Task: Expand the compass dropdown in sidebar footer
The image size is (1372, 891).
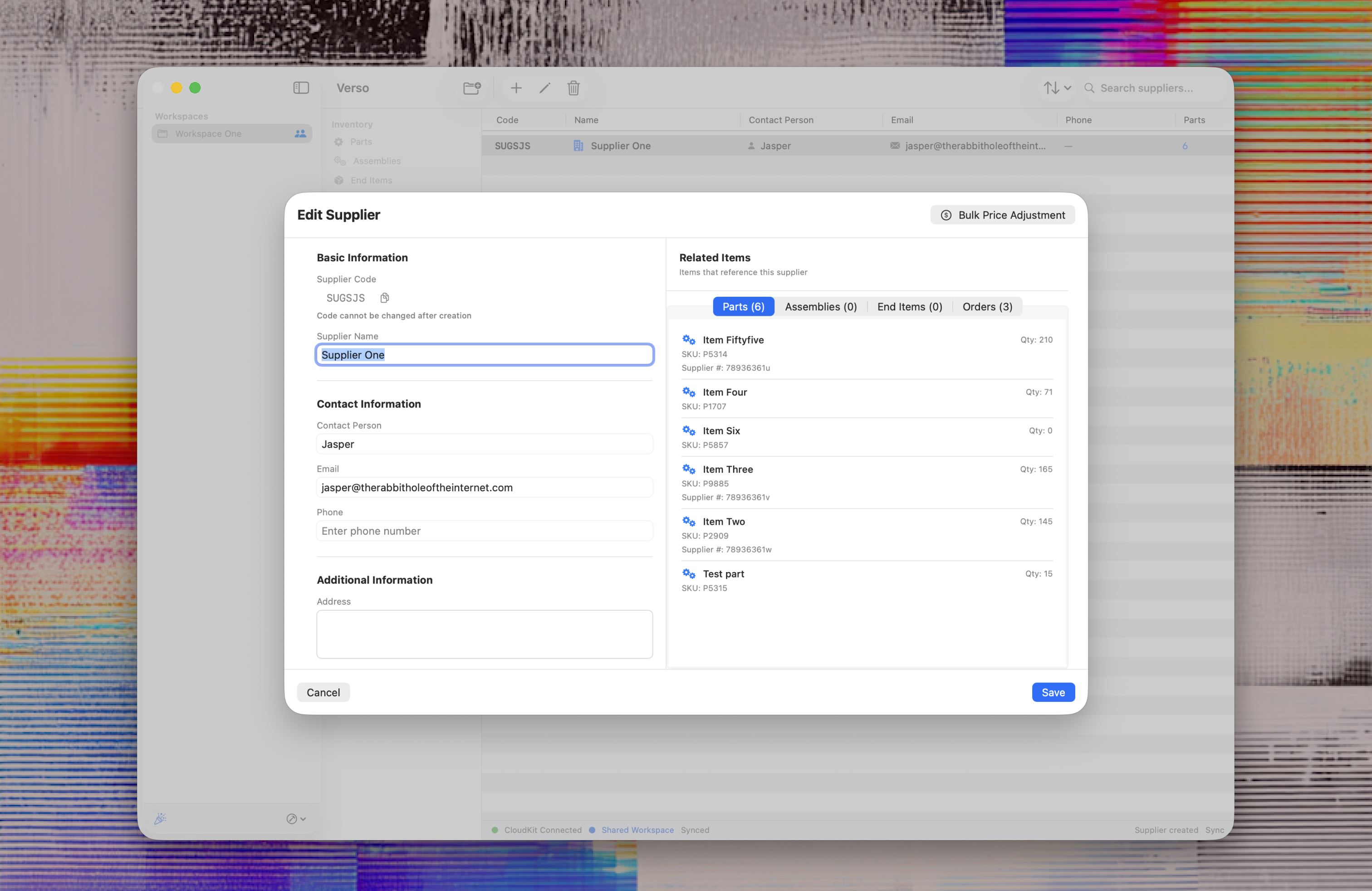Action: 296,818
